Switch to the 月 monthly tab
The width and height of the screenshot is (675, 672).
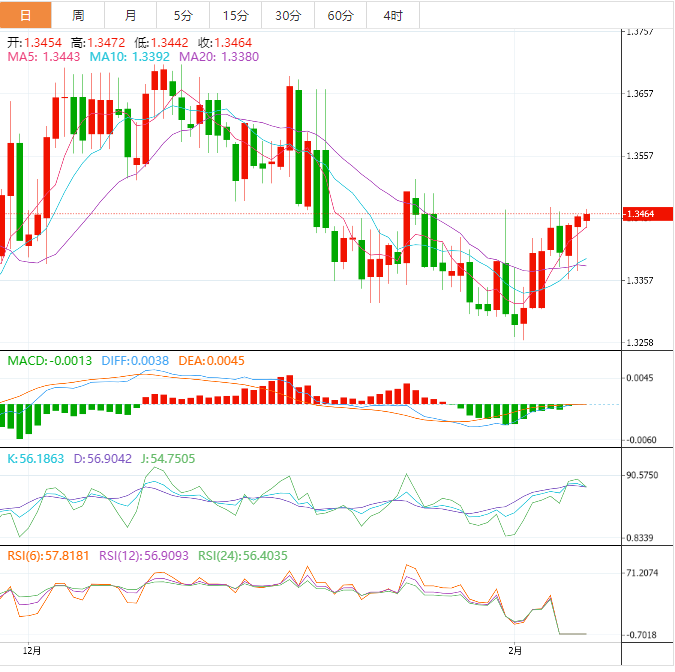130,15
